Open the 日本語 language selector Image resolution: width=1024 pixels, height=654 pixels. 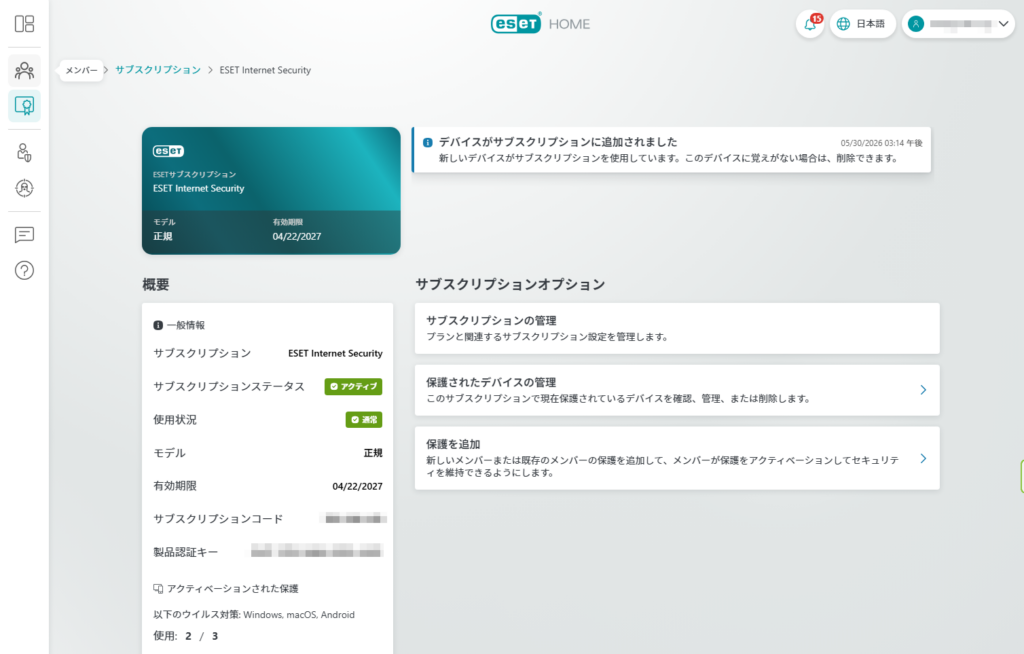(862, 24)
